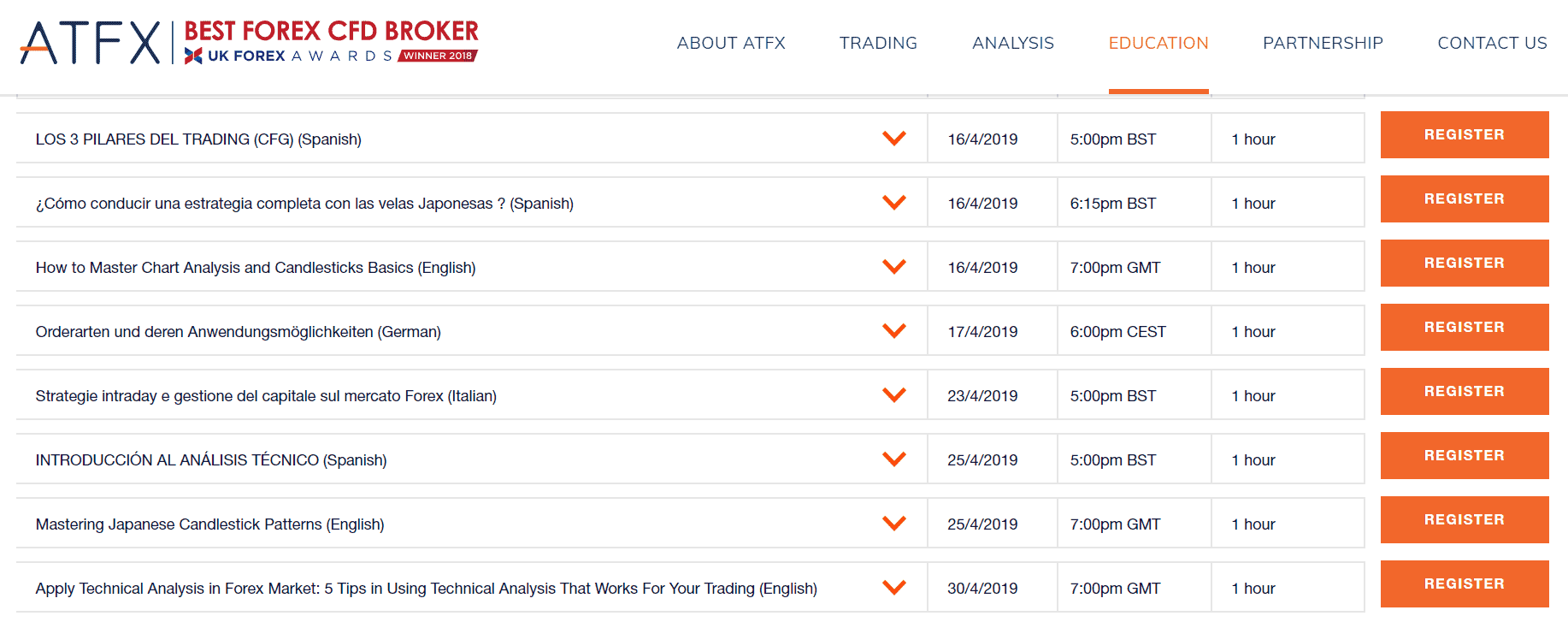
Task: Register for velas Japonesas Spanish webinar
Action: click(1465, 198)
